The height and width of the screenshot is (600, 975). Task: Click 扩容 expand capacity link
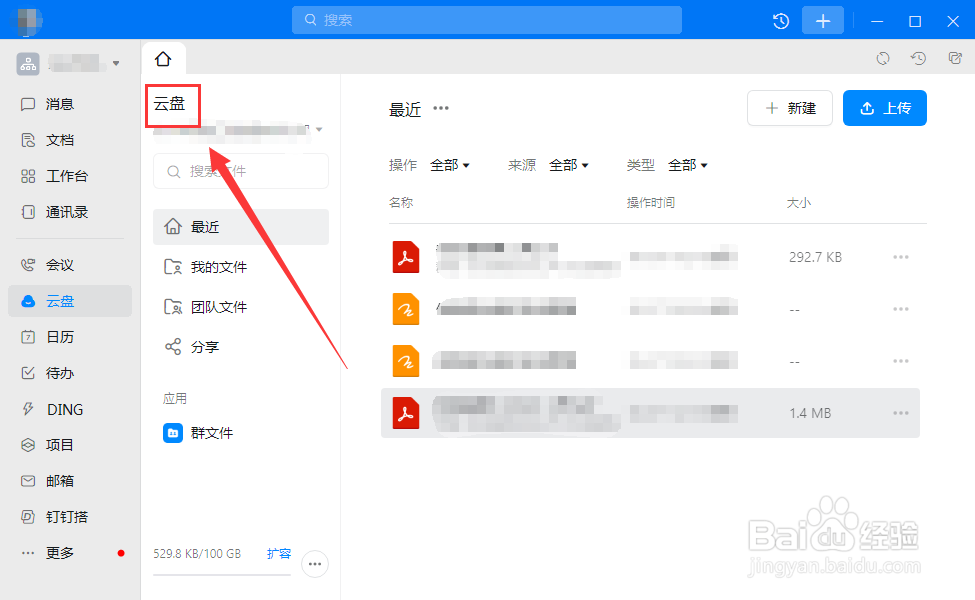279,553
